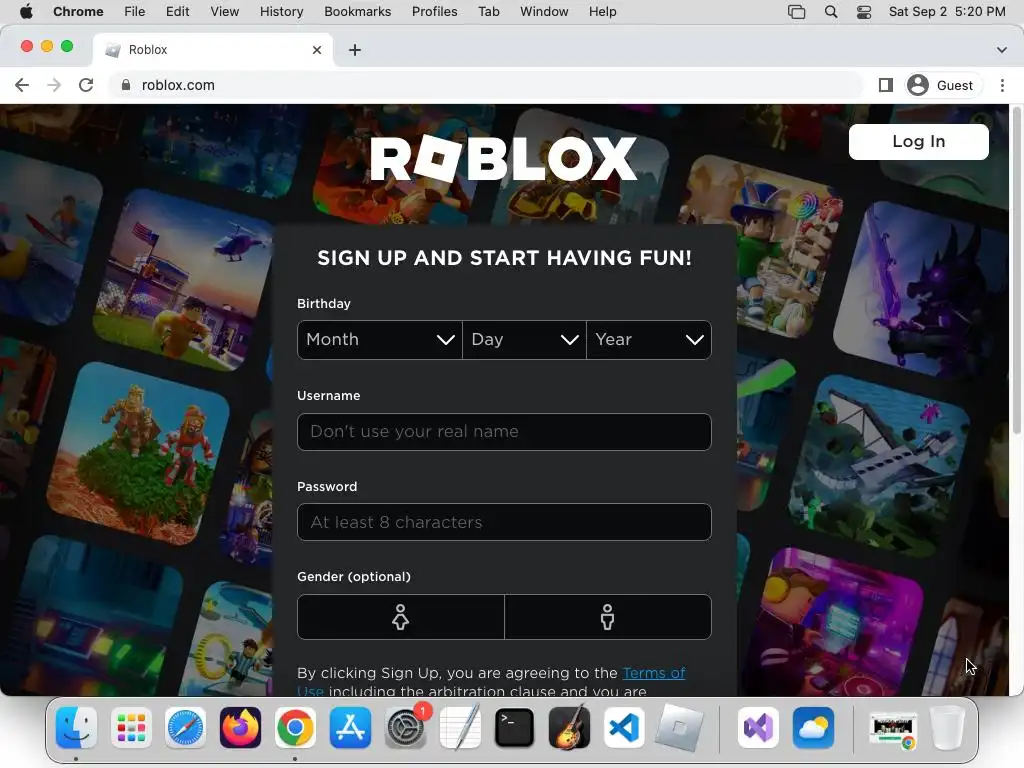Open Visual Studio Code from the Dock
This screenshot has width=1024, height=768.
tap(624, 728)
